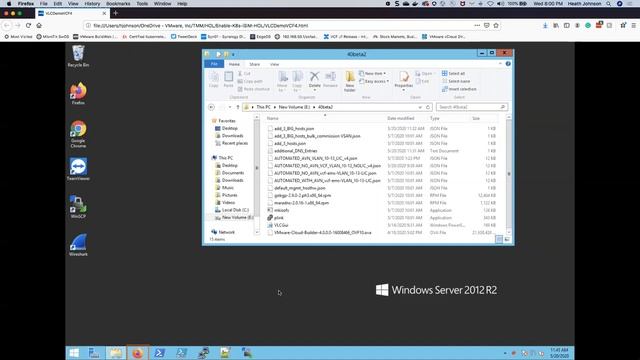This screenshot has width=640, height=360.
Task: Open the Recycle Bin desktop icon
Action: click(78, 56)
